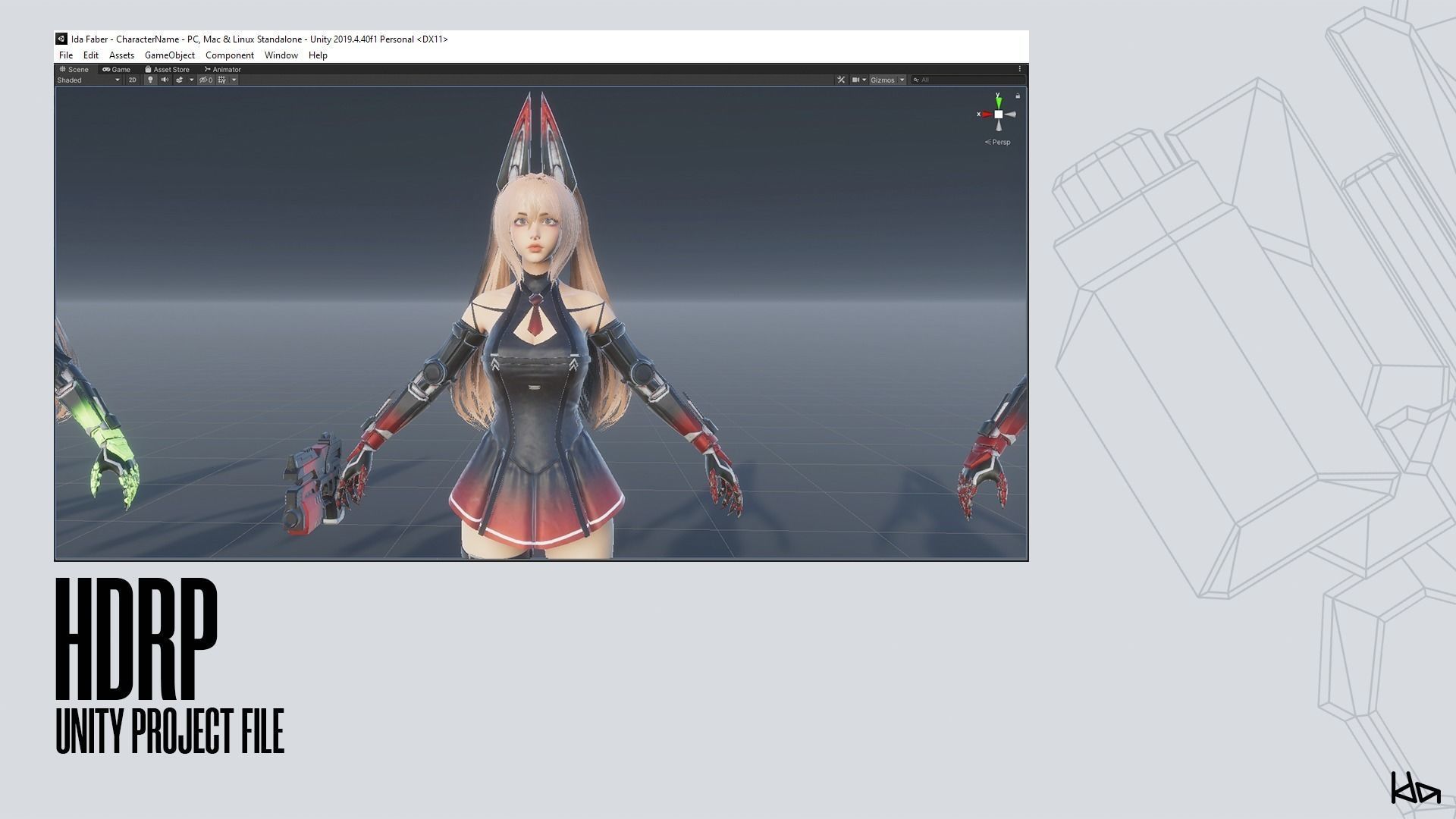Open the Shaded draw mode dropdown
This screenshot has height=819, width=1456.
[x=88, y=80]
